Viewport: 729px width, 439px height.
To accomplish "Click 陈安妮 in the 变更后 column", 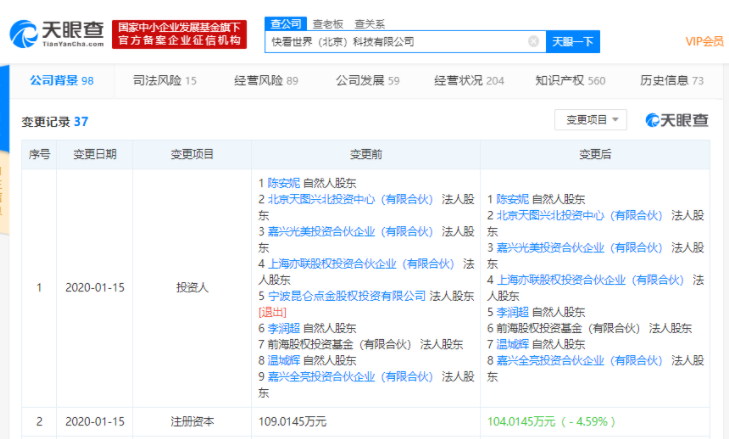I will (x=512, y=200).
